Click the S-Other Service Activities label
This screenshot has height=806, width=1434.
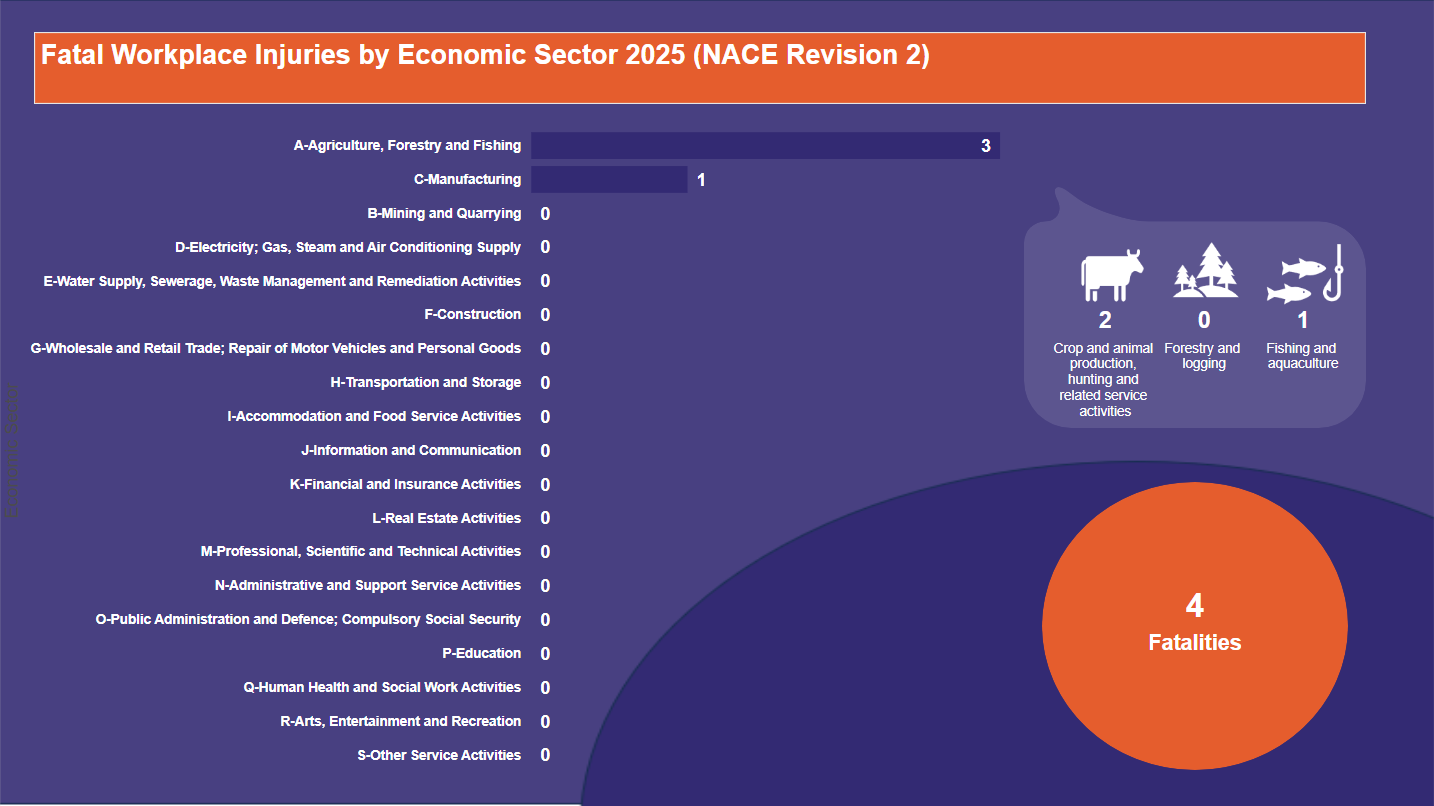pyautogui.click(x=439, y=755)
